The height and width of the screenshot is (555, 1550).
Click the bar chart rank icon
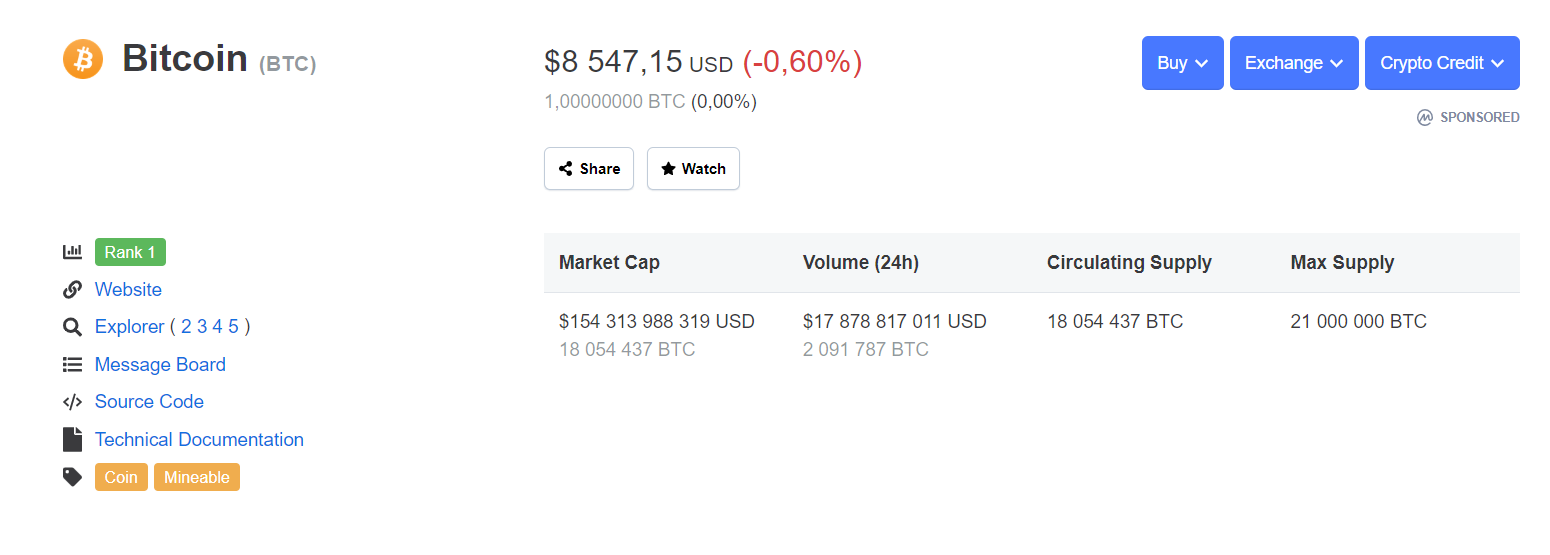72,252
